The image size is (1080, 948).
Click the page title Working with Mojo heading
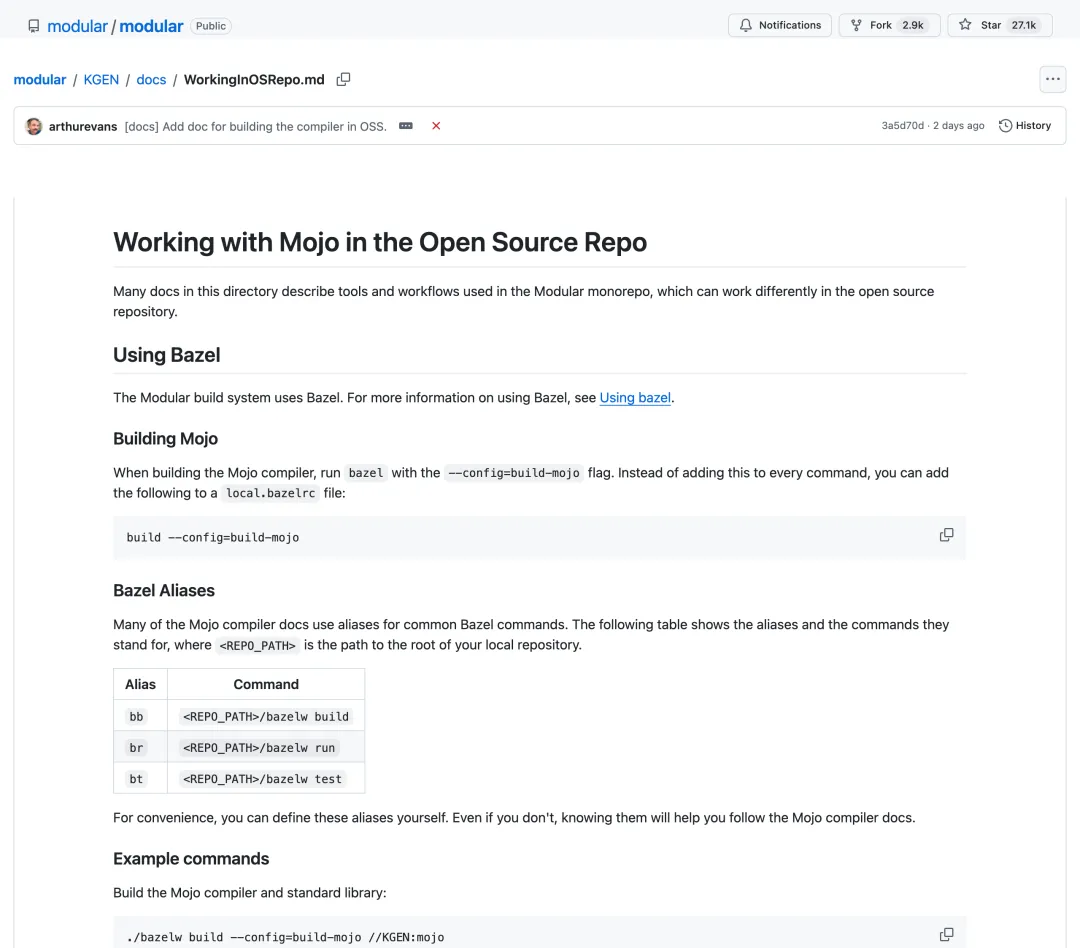click(380, 243)
